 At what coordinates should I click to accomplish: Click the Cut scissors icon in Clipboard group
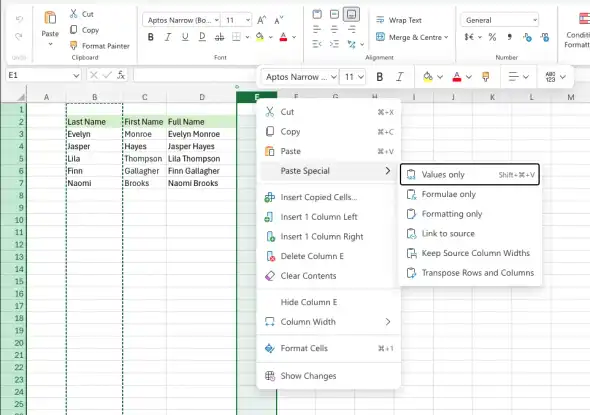[x=73, y=14]
